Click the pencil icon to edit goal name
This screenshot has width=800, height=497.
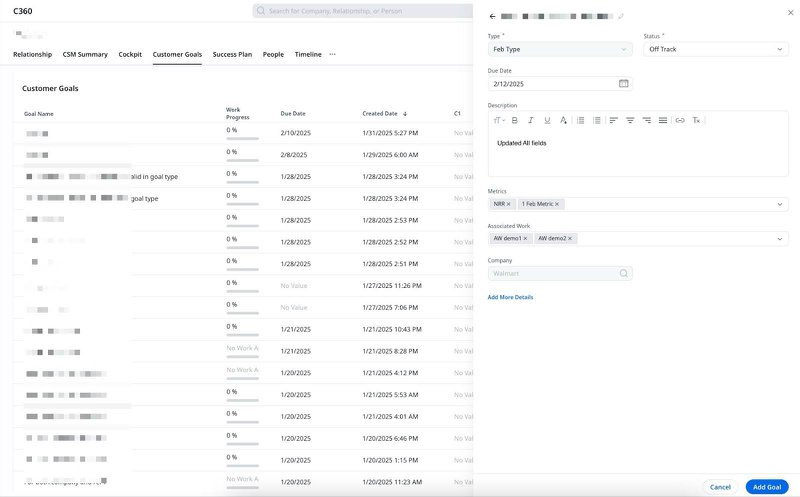[x=621, y=16]
